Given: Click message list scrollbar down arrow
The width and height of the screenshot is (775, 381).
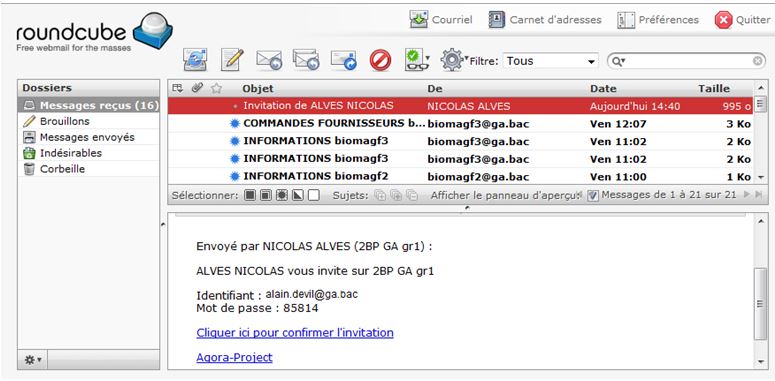Looking at the screenshot, I should (x=760, y=177).
